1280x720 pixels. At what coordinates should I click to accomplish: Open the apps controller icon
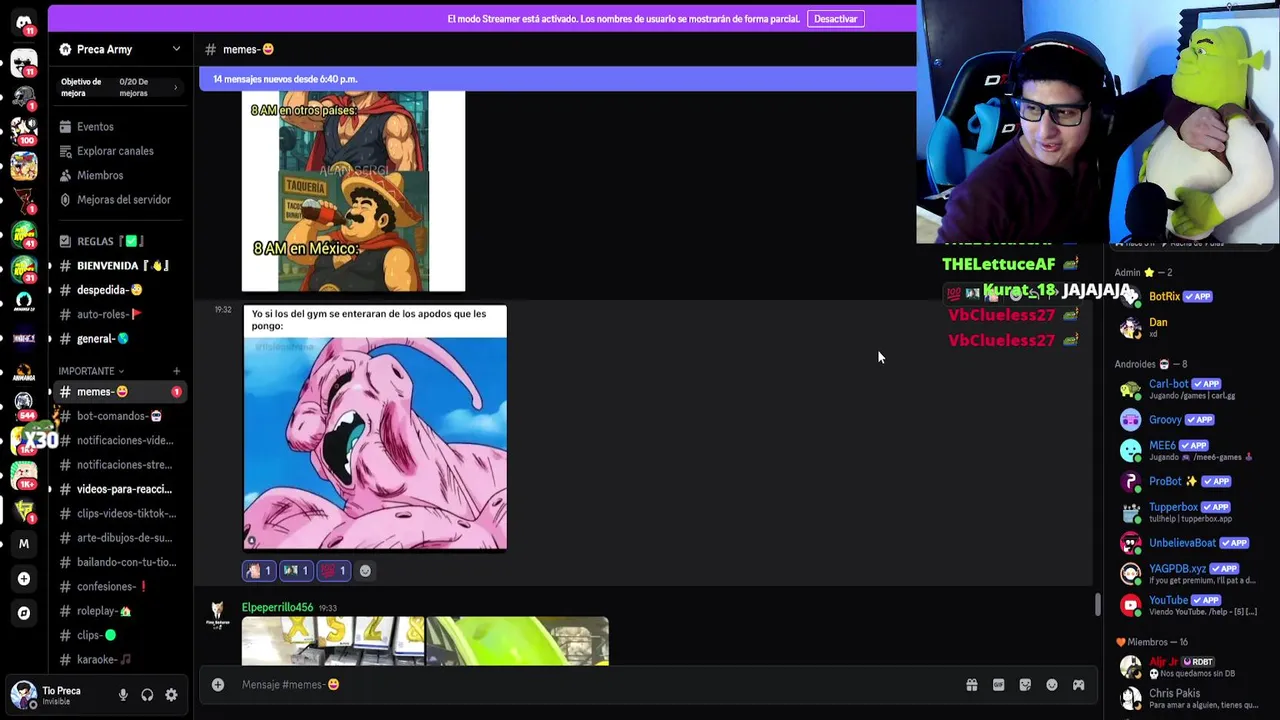click(1078, 685)
